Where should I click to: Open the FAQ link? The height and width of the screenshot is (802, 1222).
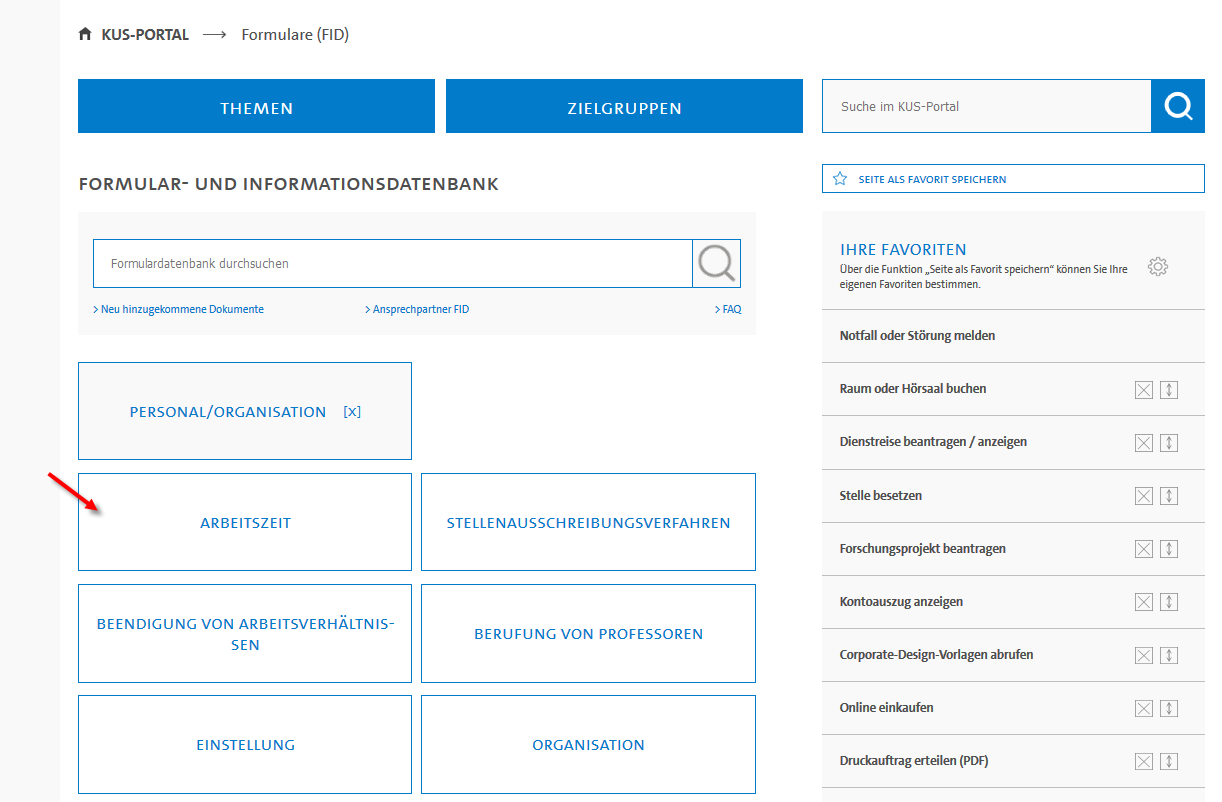click(730, 310)
